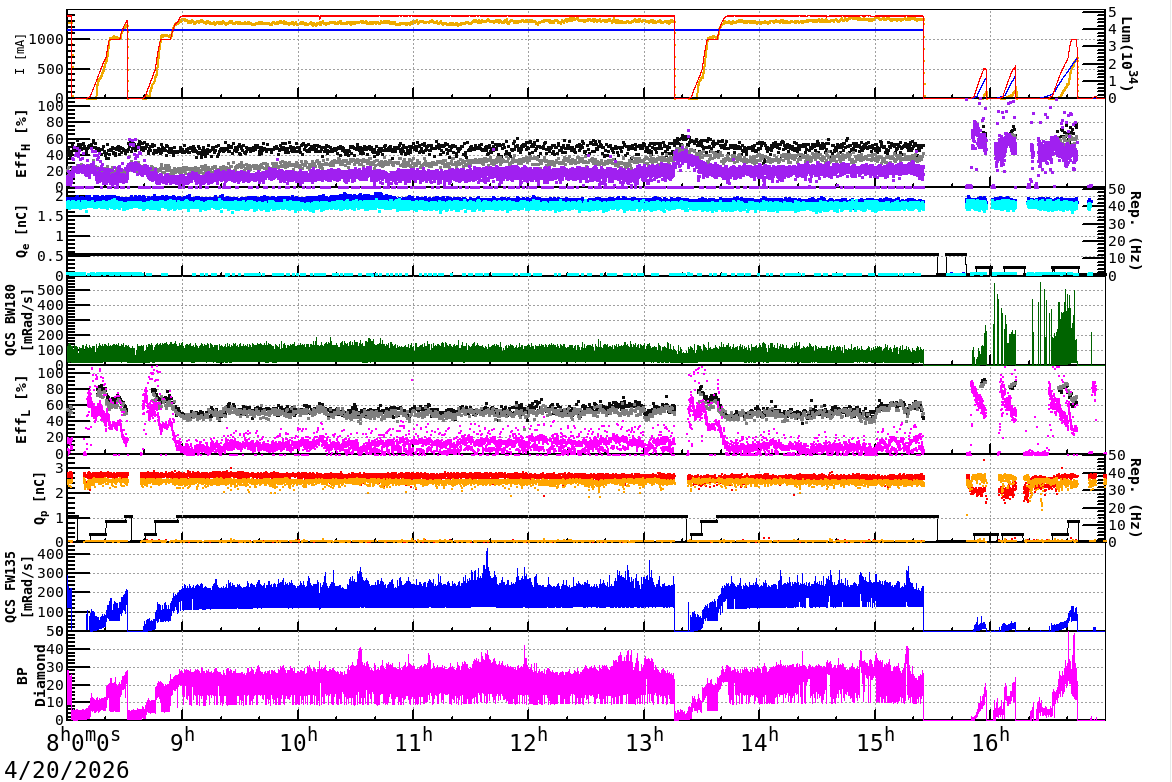This screenshot has width=1172, height=782.
Task: Click the Q_p [nC] axis title
Action: 40,498
